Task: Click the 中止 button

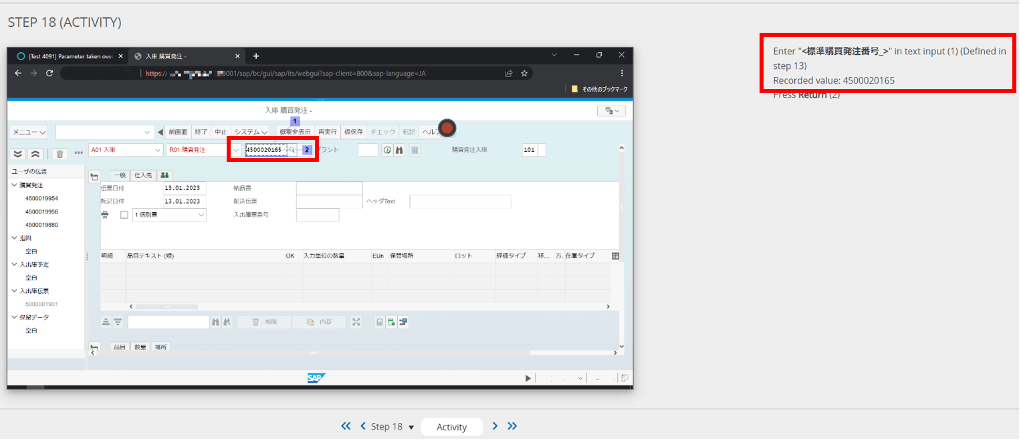Action: click(x=221, y=131)
